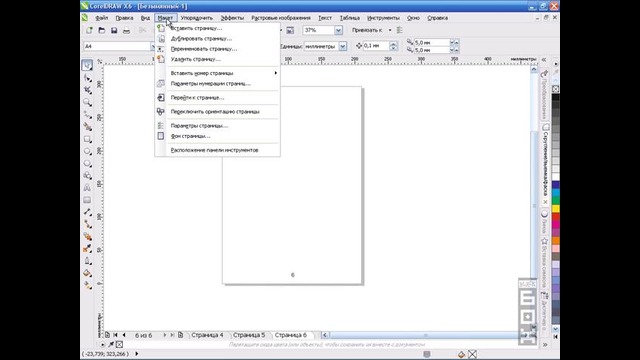Open the Правка menu
Screen dimensions: 640x360
tap(124, 18)
